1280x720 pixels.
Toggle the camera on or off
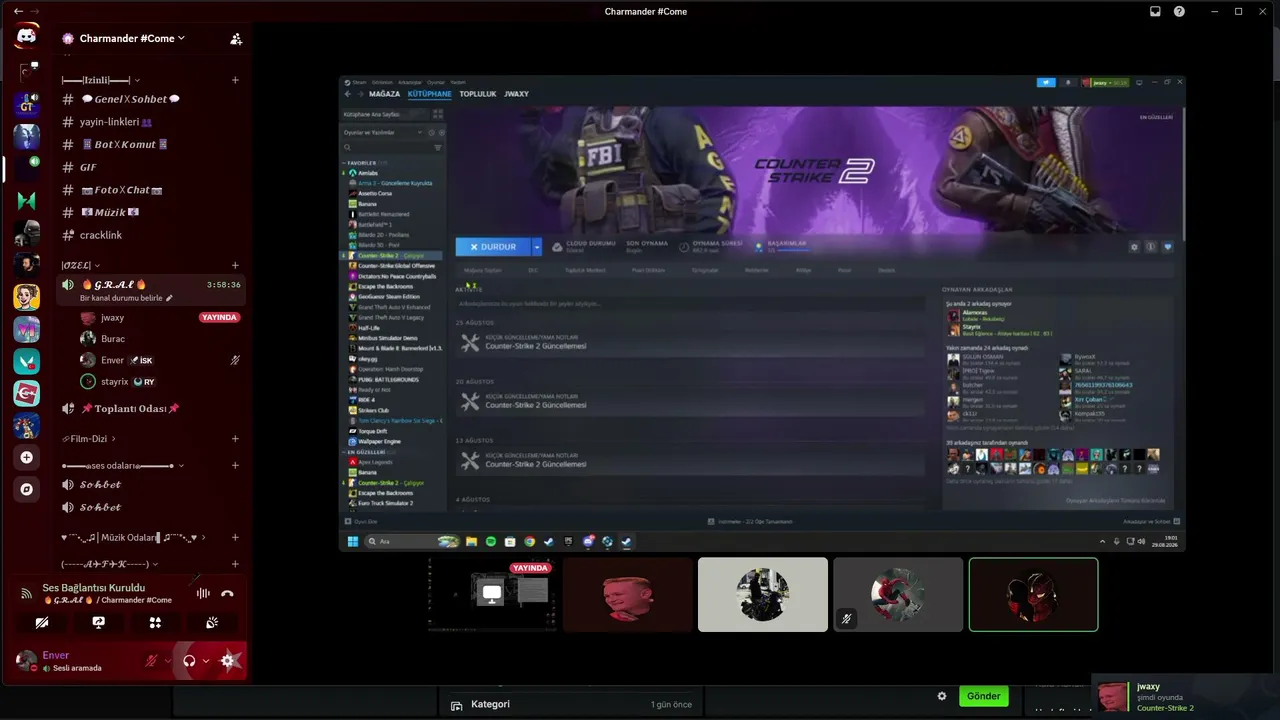(42, 622)
